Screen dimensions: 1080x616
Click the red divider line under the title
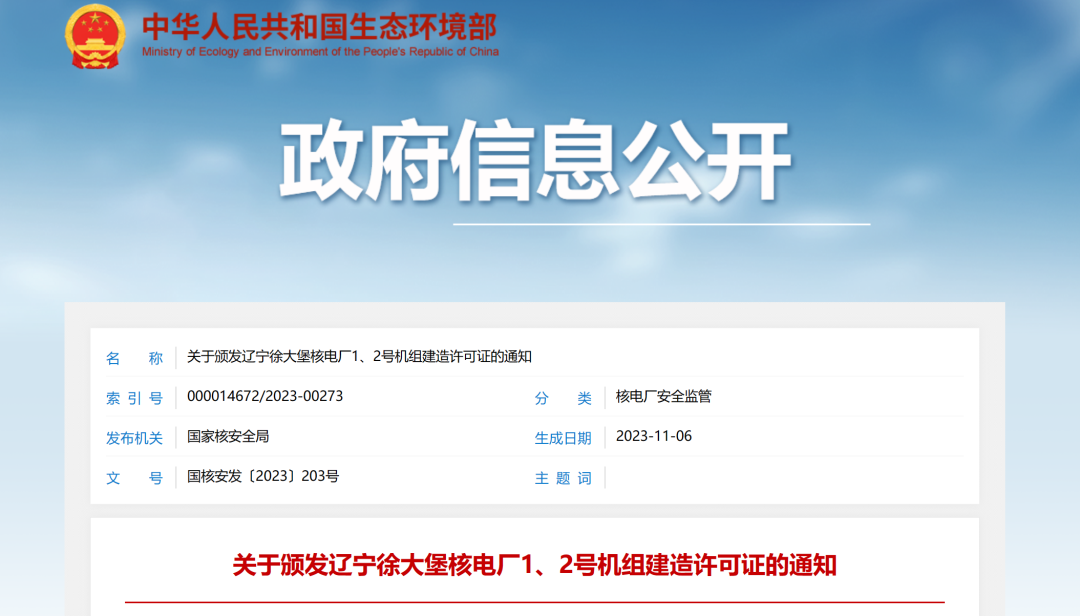click(534, 602)
